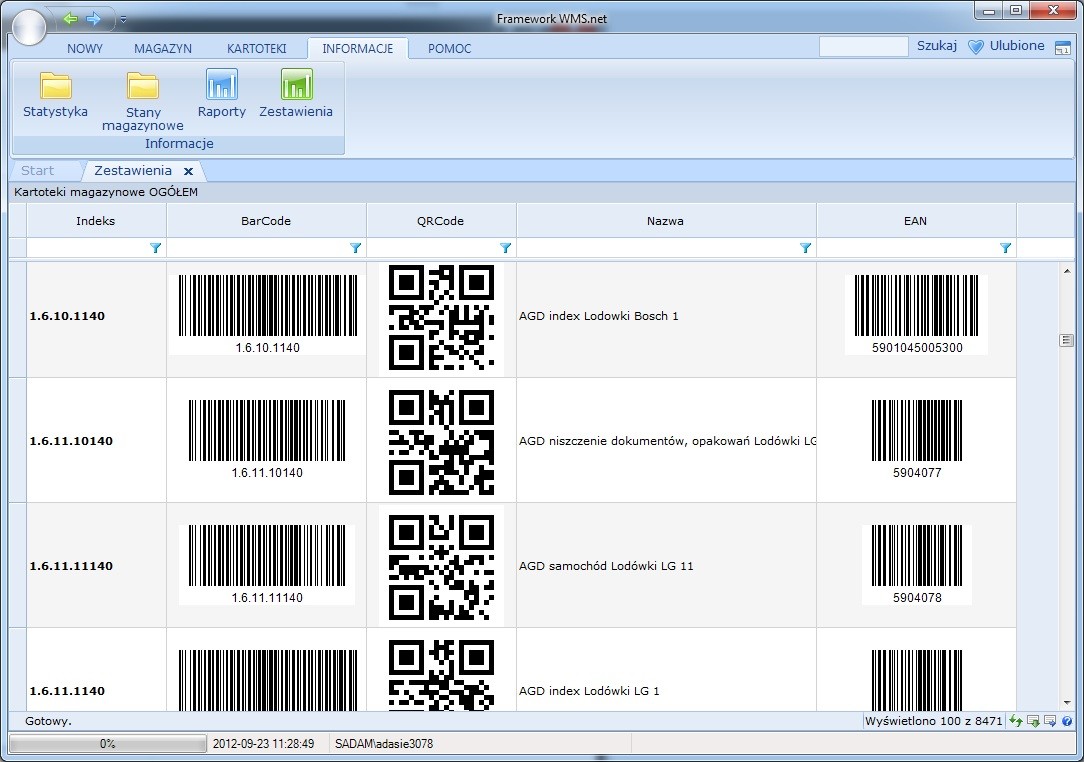Image resolution: width=1084 pixels, height=762 pixels.
Task: Click the ribbon layout icon beside Ulubione
Action: pos(1063,48)
